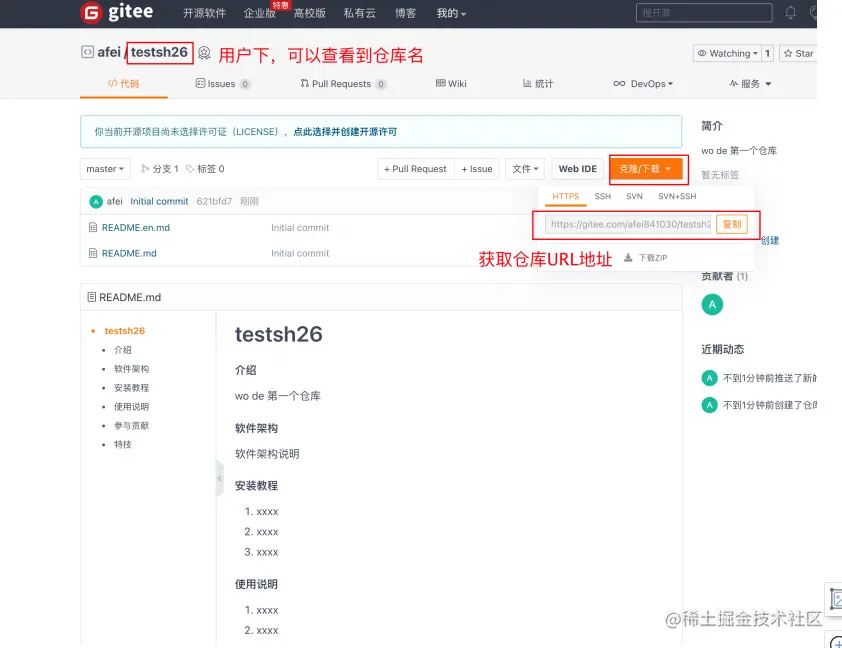Click the watcher count 1
This screenshot has width=842, height=648.
[767, 53]
